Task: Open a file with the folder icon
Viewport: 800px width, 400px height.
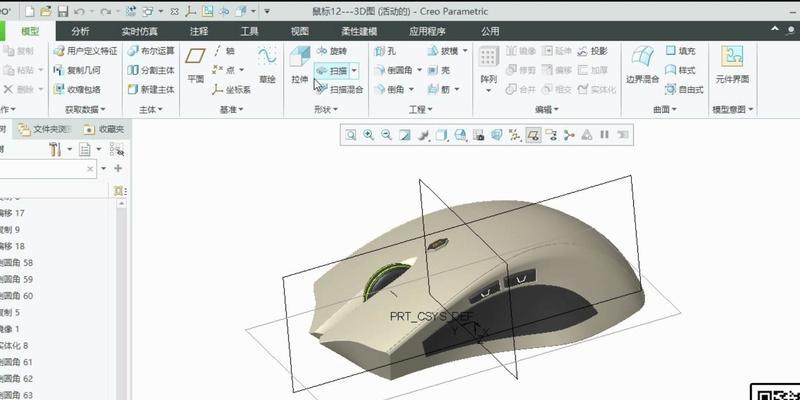Action: [x=45, y=11]
